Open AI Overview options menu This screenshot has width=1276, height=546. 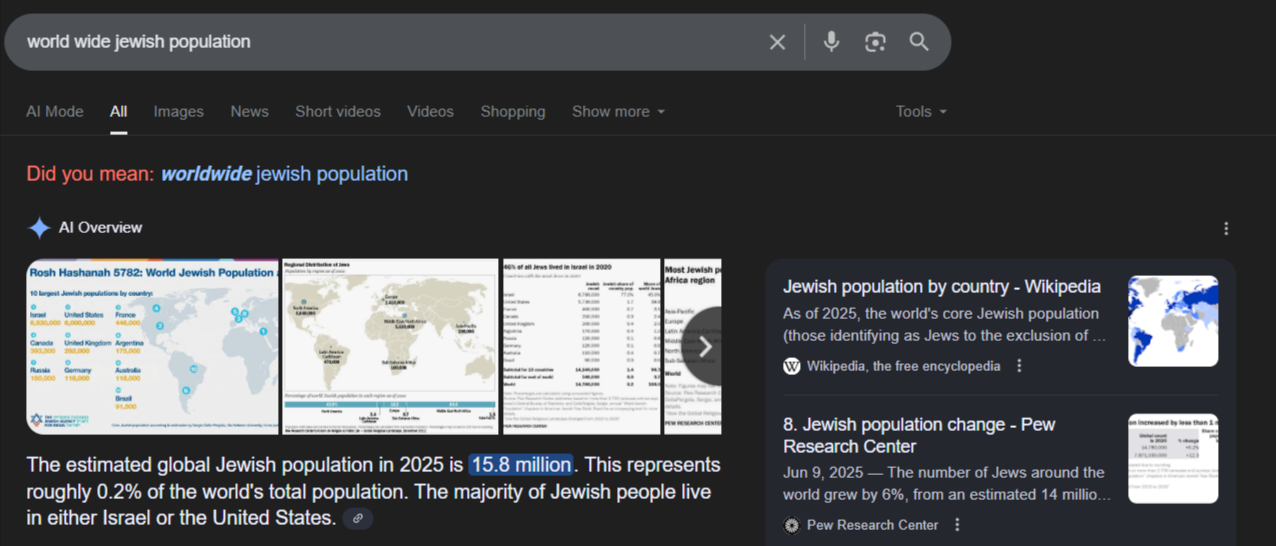pos(1226,228)
